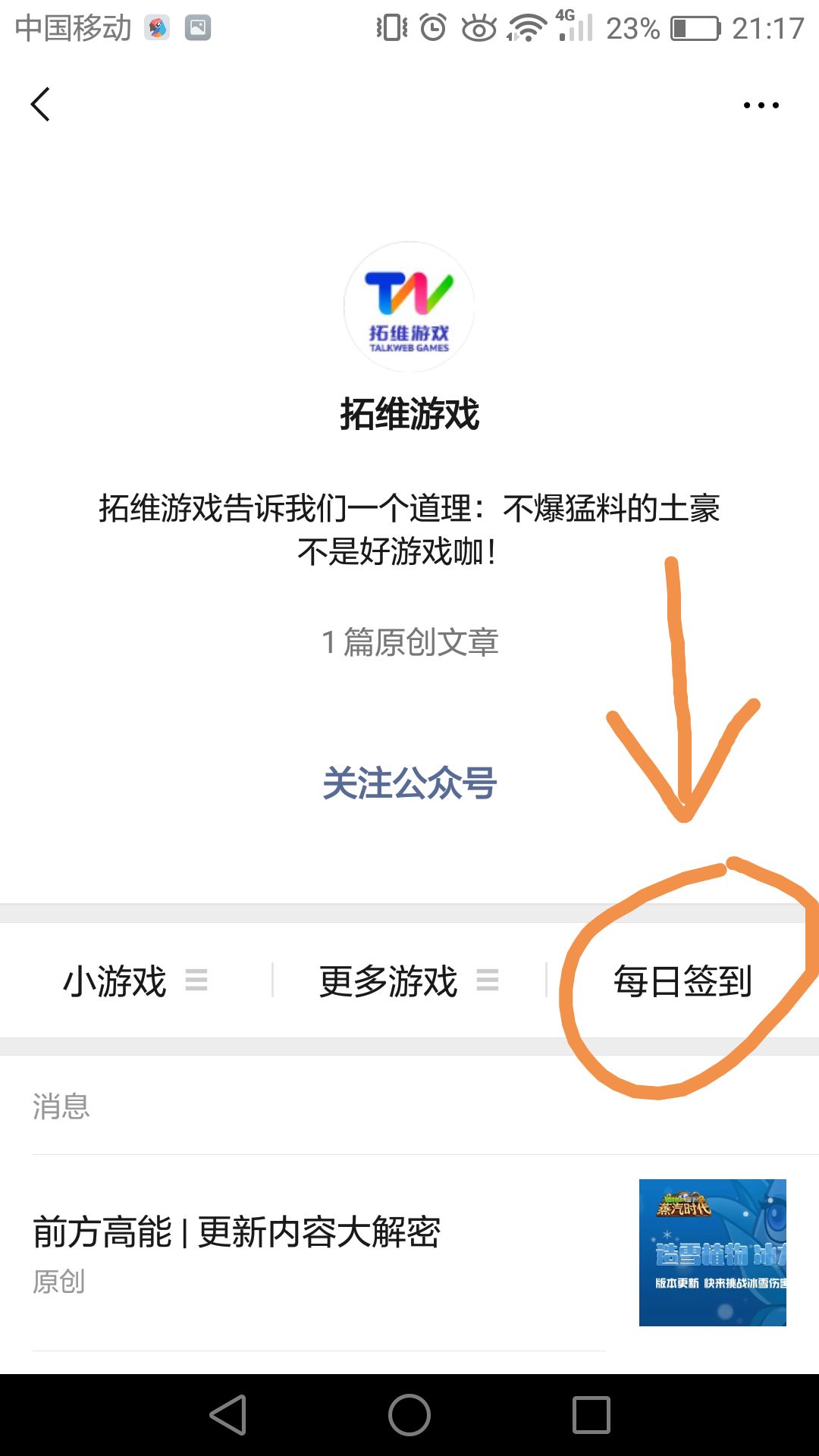Image resolution: width=819 pixels, height=1456 pixels.
Task: Tap the account description text
Action: 409,529
